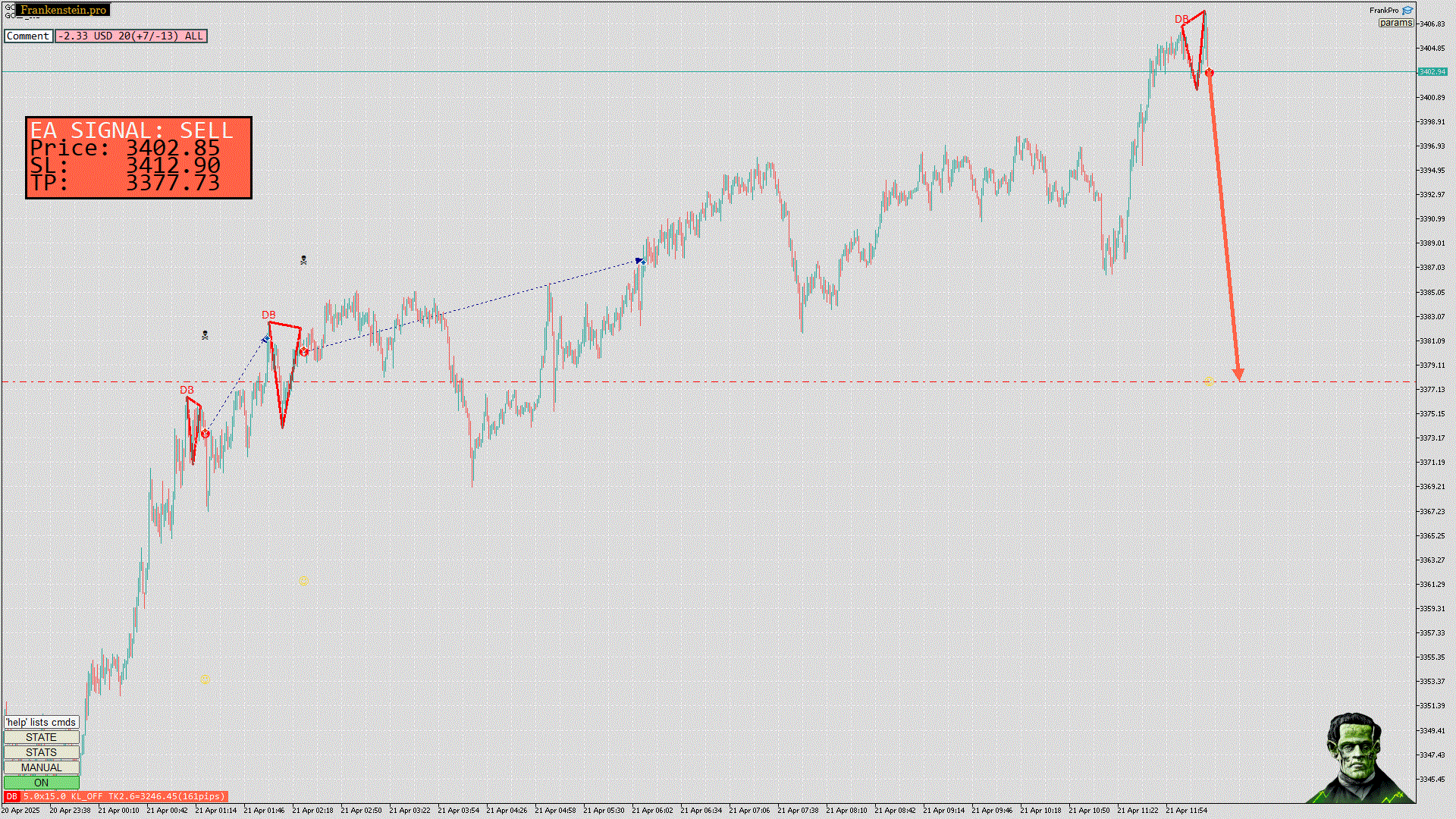Open the STATS panel
The image size is (1456, 819).
pyautogui.click(x=41, y=752)
